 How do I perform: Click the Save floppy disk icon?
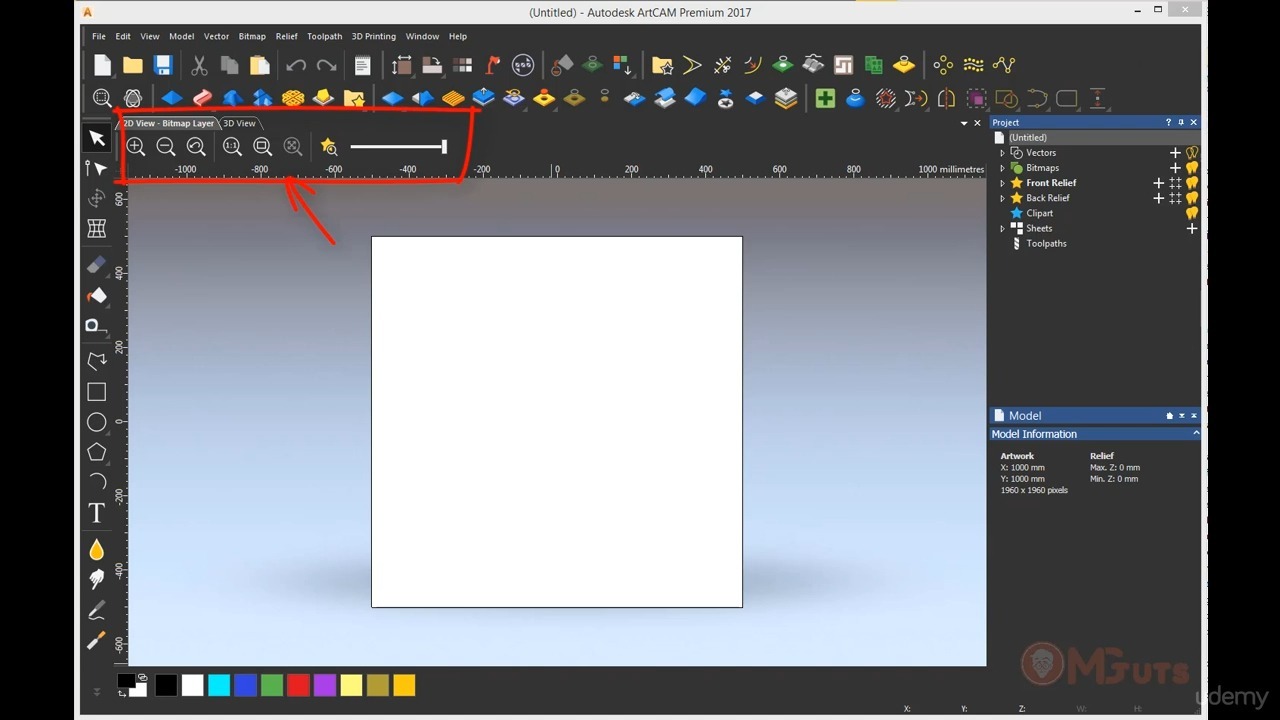(163, 65)
